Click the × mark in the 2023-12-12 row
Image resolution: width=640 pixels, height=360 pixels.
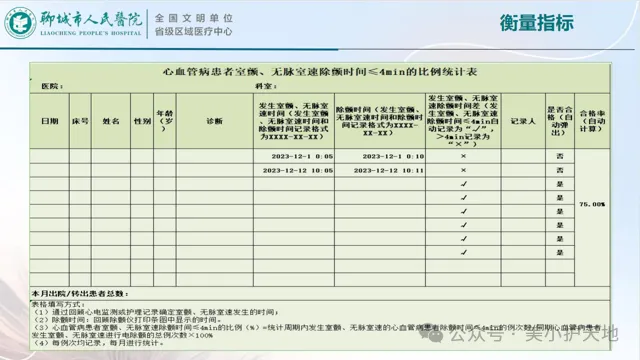coord(463,170)
